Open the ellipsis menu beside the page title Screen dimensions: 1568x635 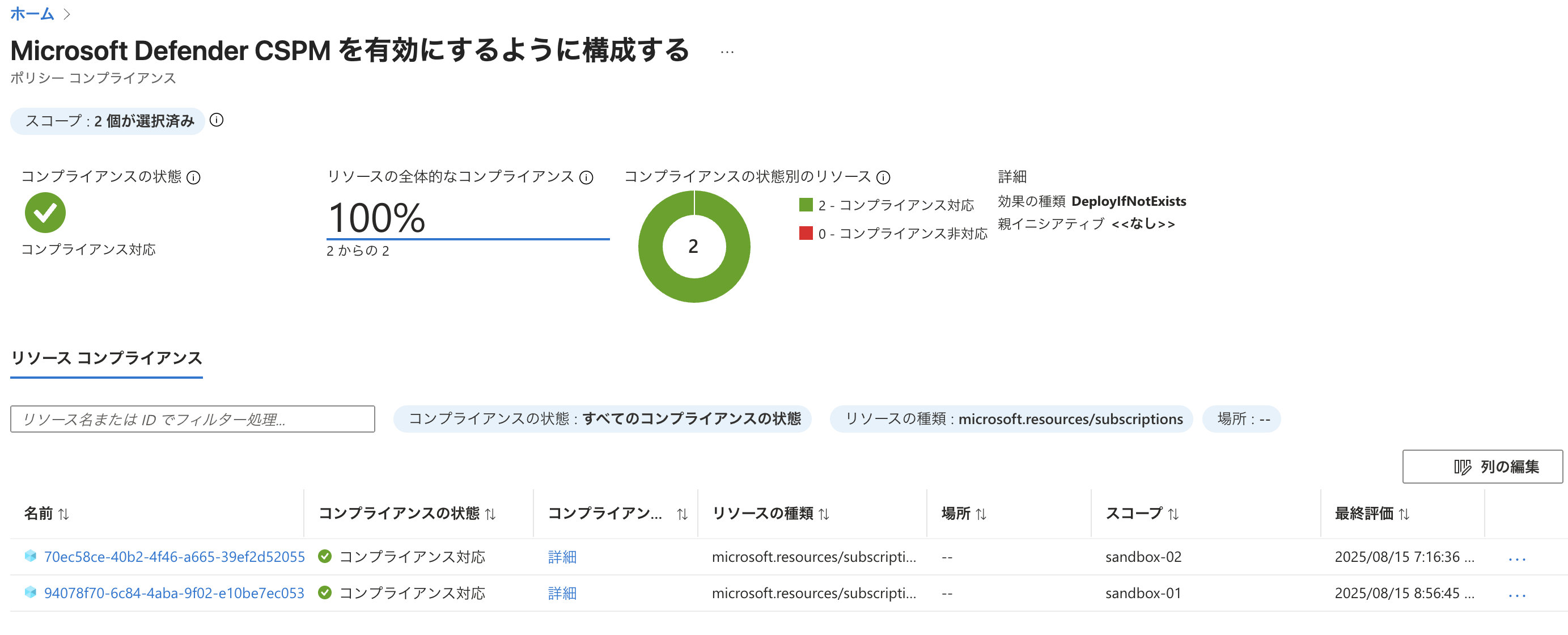tap(727, 52)
